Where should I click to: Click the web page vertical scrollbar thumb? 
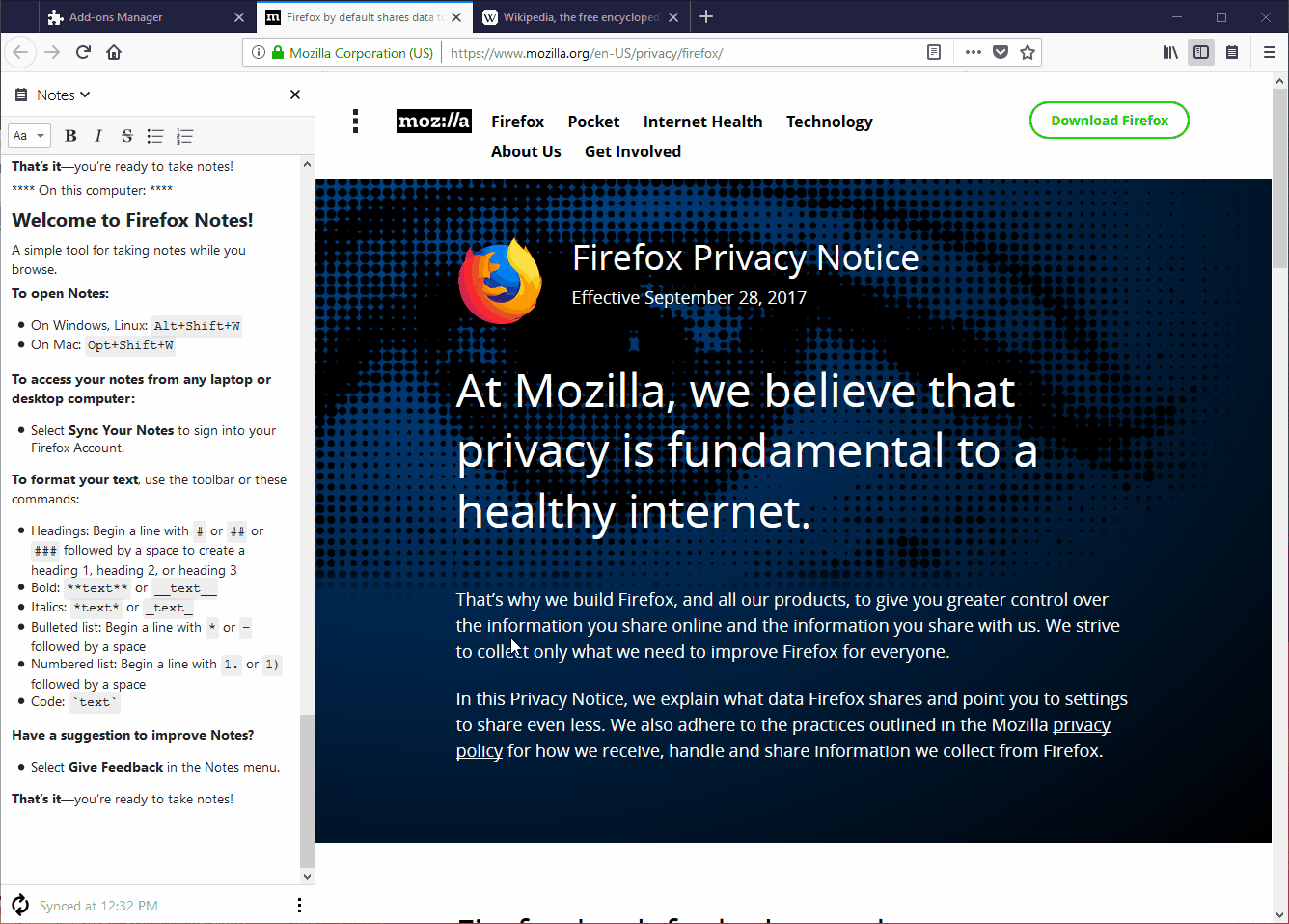point(1280,177)
